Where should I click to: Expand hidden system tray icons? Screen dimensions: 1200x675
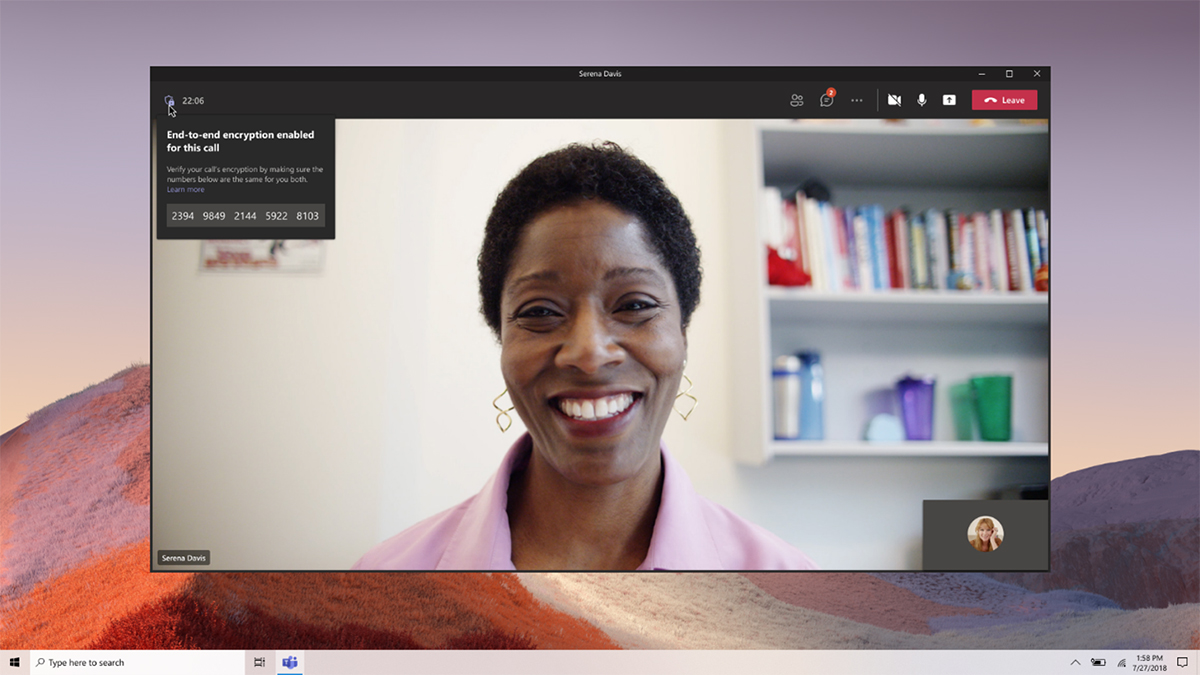coord(1075,662)
